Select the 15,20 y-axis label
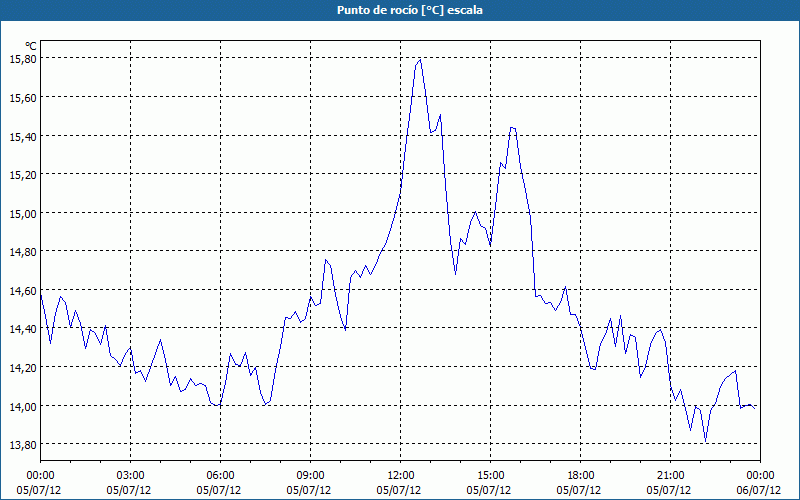The height and width of the screenshot is (500, 800). click(23, 174)
